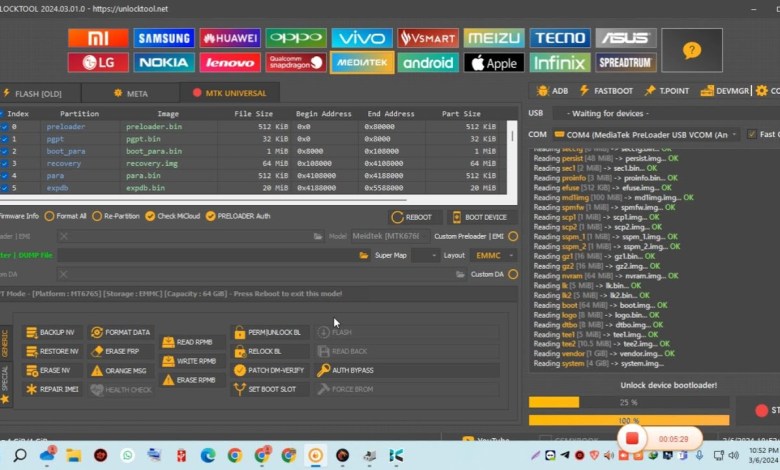Image resolution: width=780 pixels, height=470 pixels.
Task: Select the Vivo brand icon
Action: [x=362, y=38]
